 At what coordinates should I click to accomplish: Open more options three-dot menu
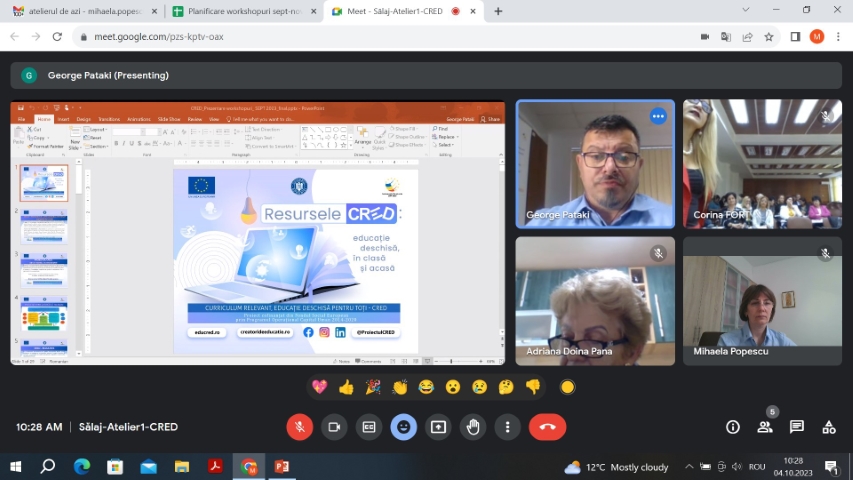click(508, 427)
